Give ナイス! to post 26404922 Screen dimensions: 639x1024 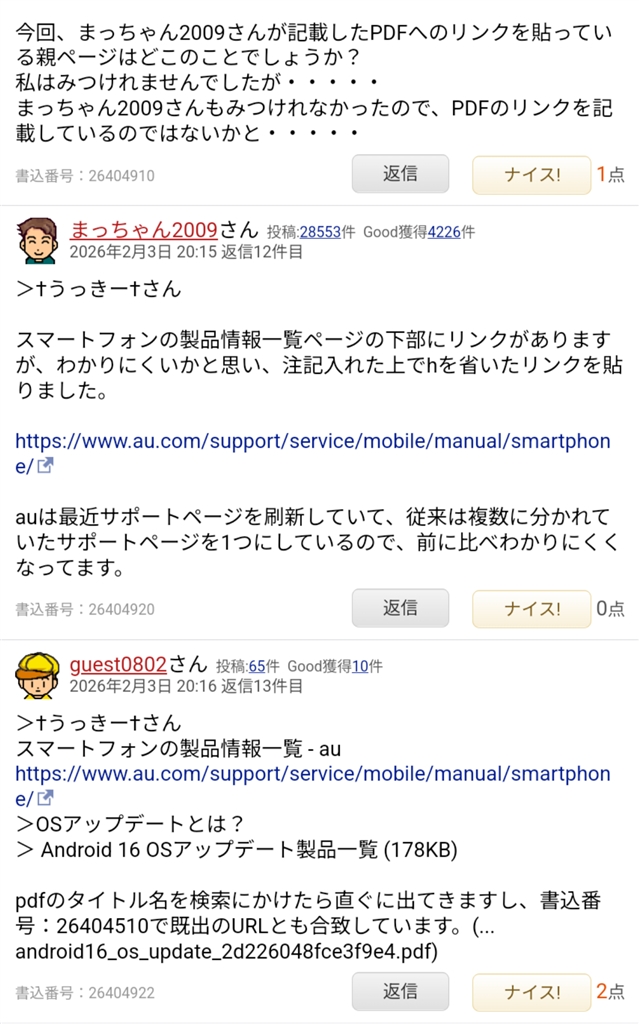(x=531, y=992)
